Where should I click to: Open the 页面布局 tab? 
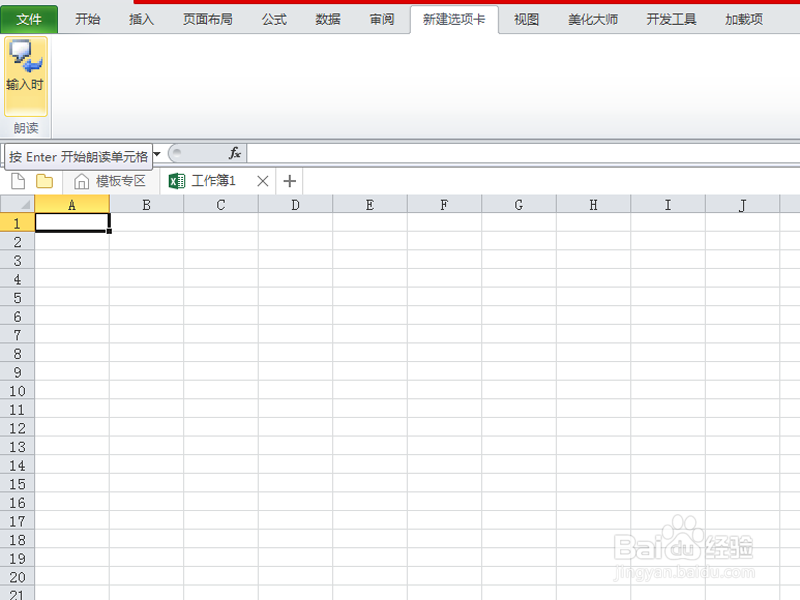coord(208,19)
